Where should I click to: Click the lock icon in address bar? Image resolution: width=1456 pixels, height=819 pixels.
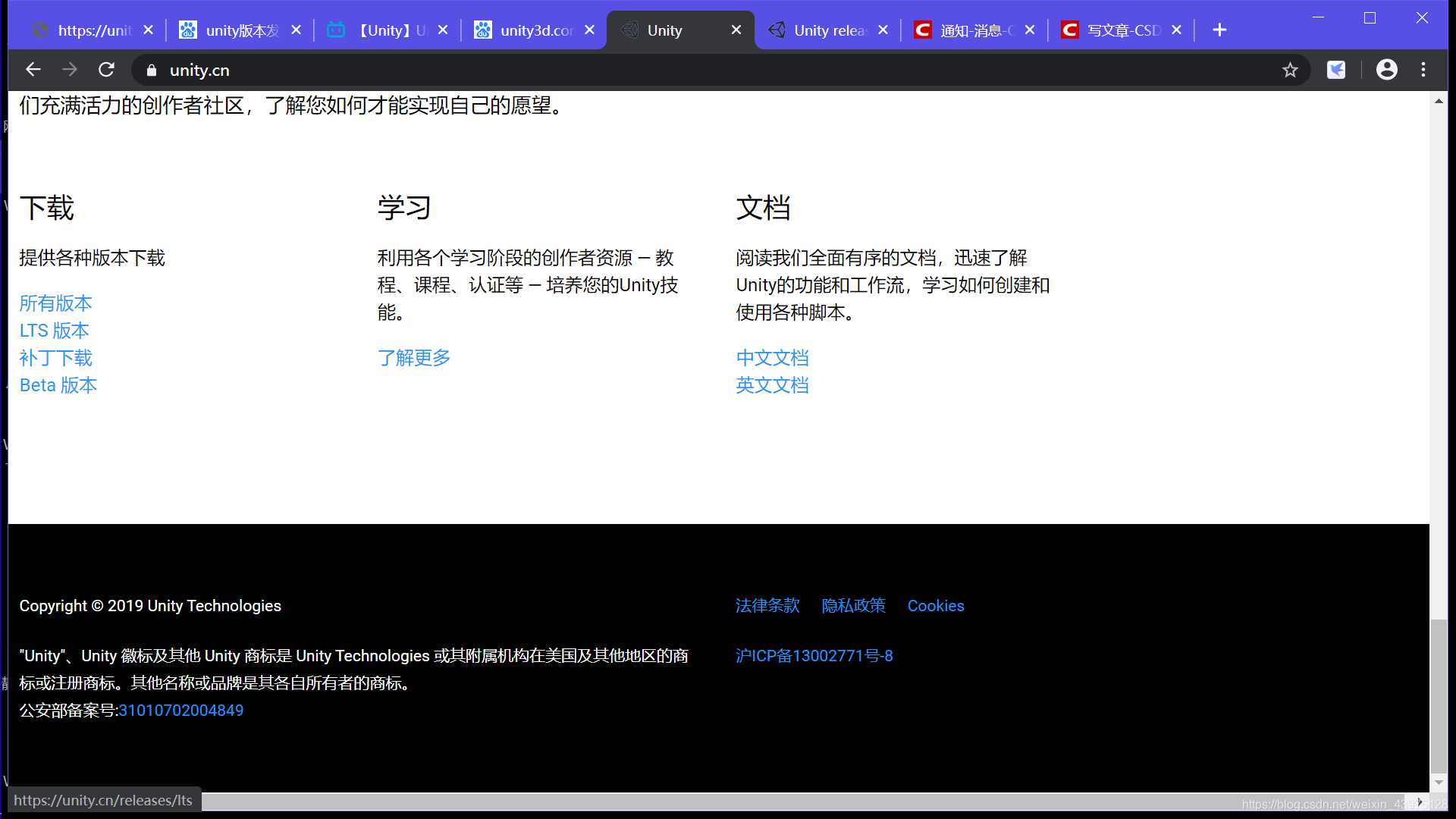(x=152, y=71)
